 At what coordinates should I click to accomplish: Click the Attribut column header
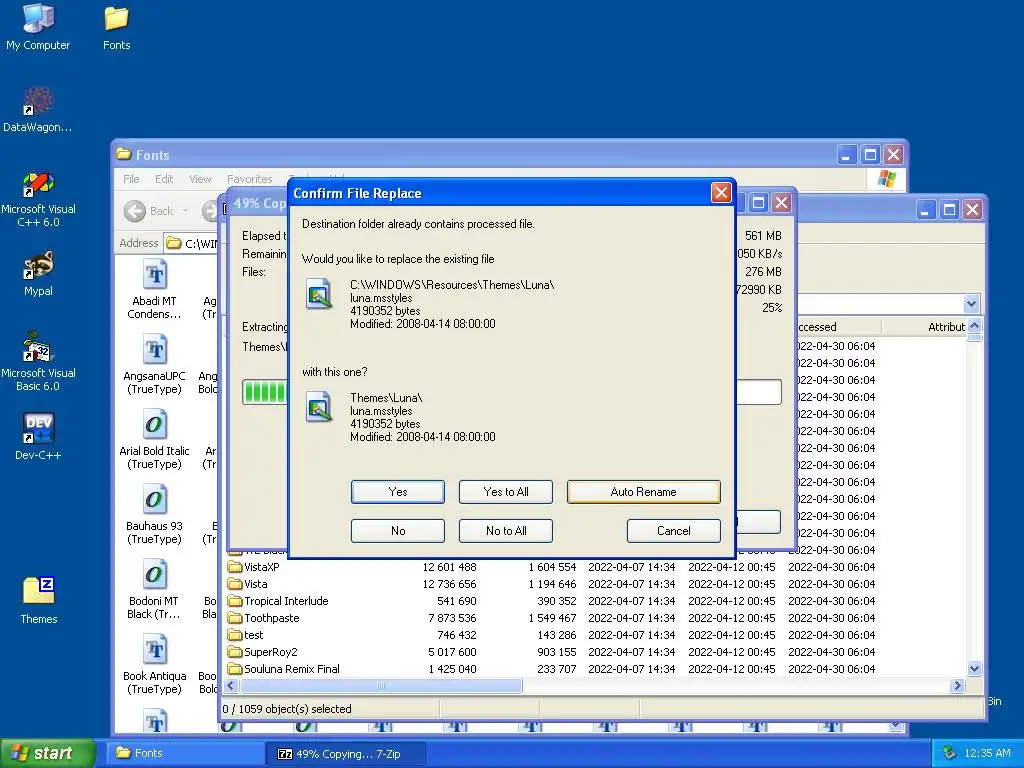click(x=946, y=327)
